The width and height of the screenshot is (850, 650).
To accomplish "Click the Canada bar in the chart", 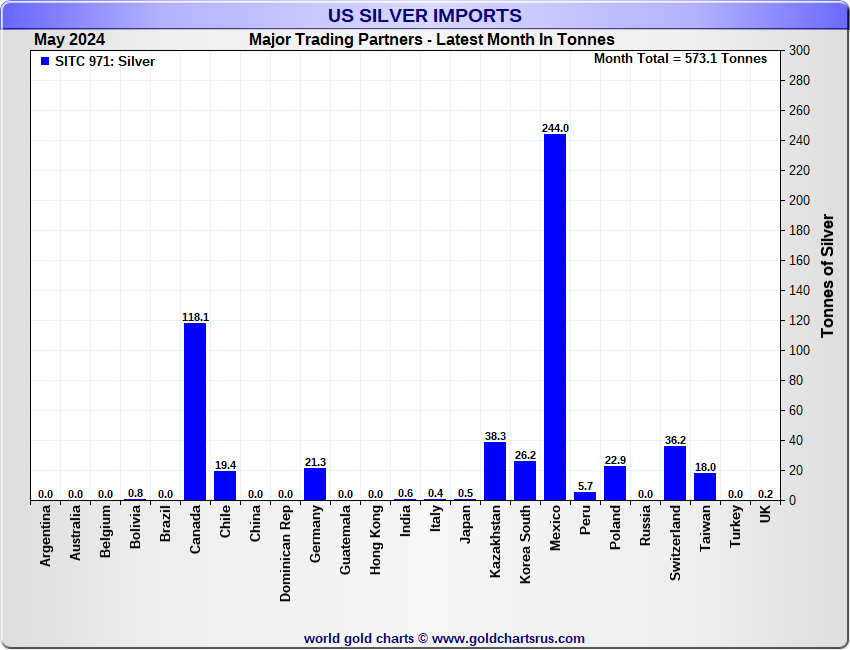I will coord(195,411).
